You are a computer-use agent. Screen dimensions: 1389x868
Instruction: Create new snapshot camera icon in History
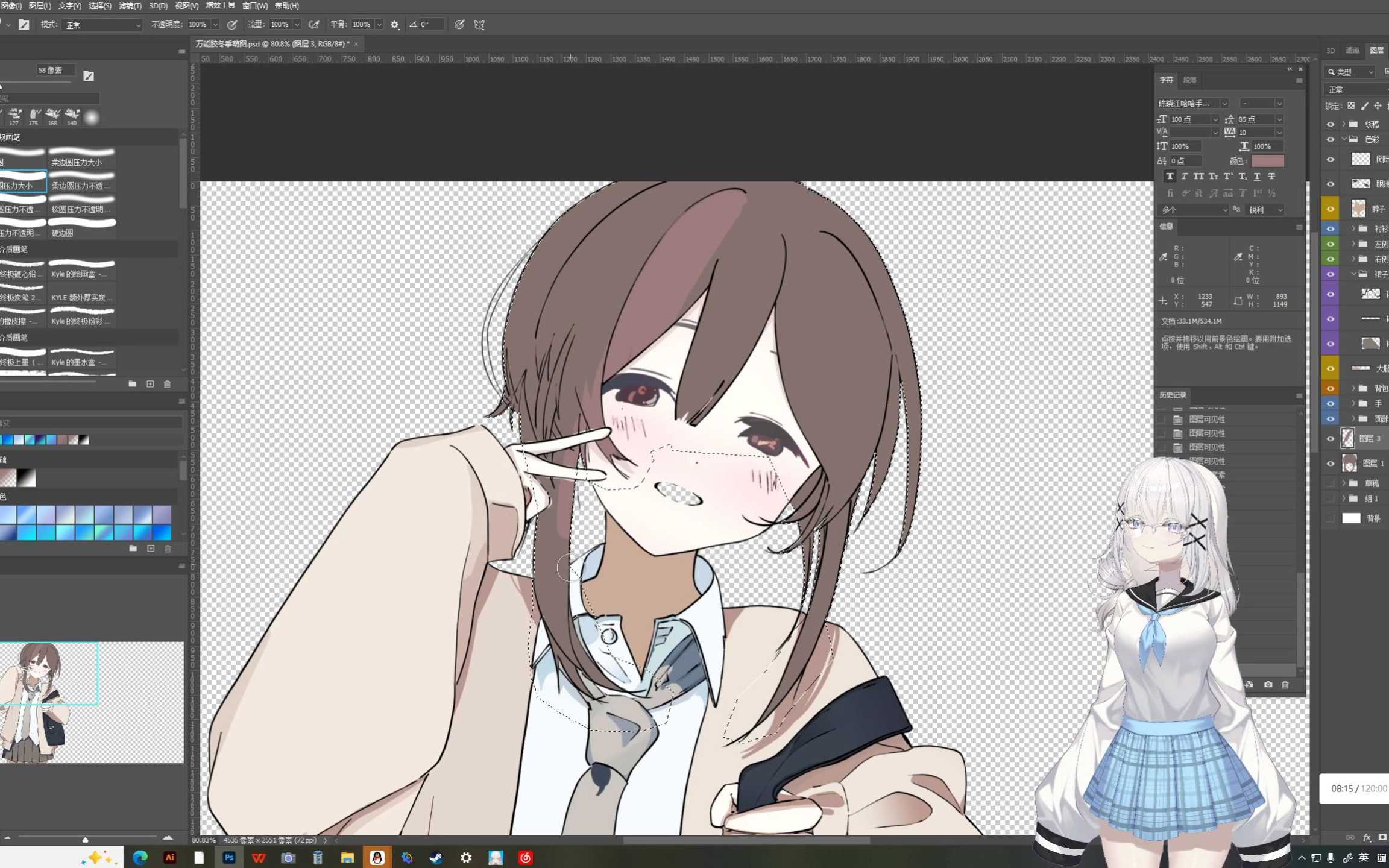(x=1268, y=685)
